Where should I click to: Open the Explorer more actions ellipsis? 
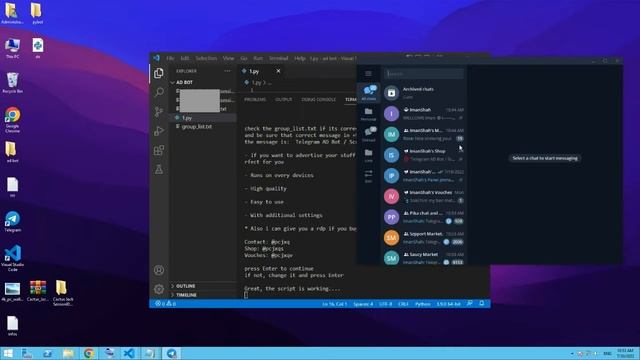[x=227, y=71]
